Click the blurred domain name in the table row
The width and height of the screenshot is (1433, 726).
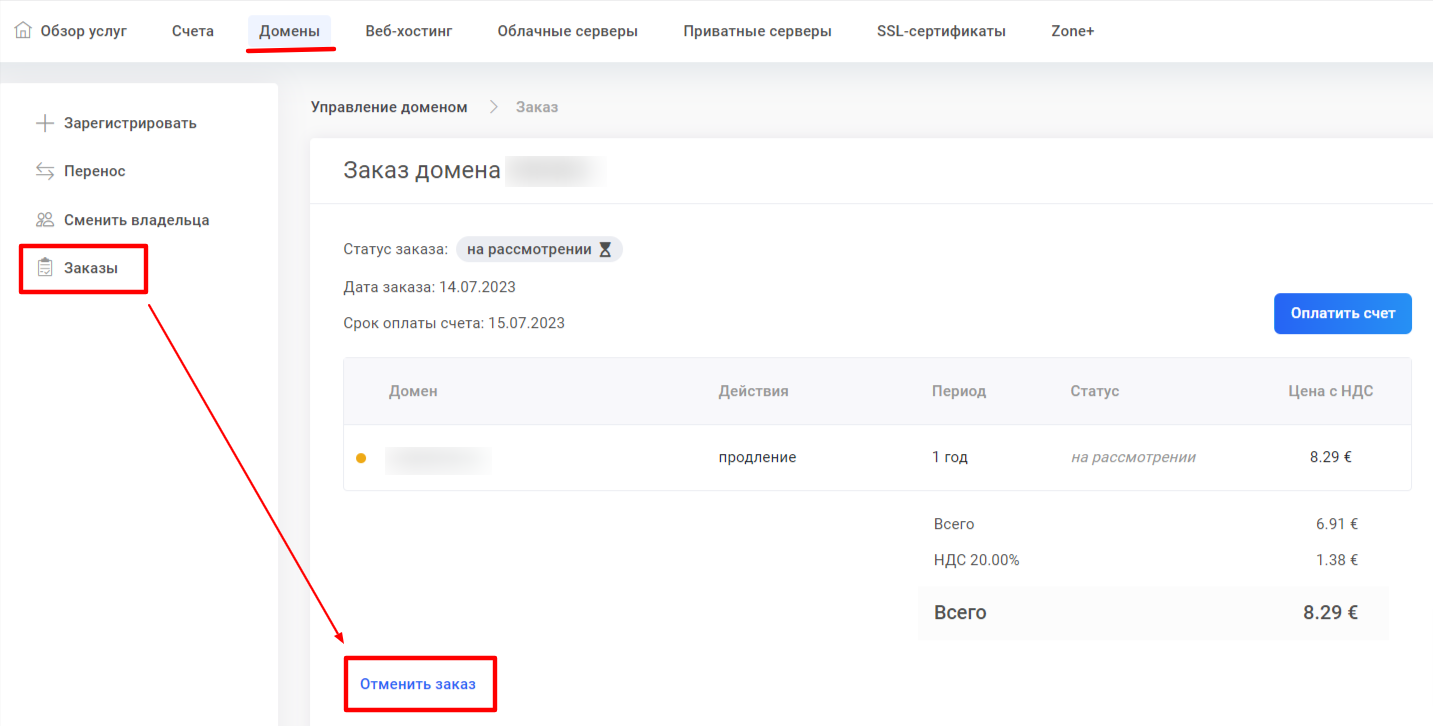pyautogui.click(x=438, y=458)
